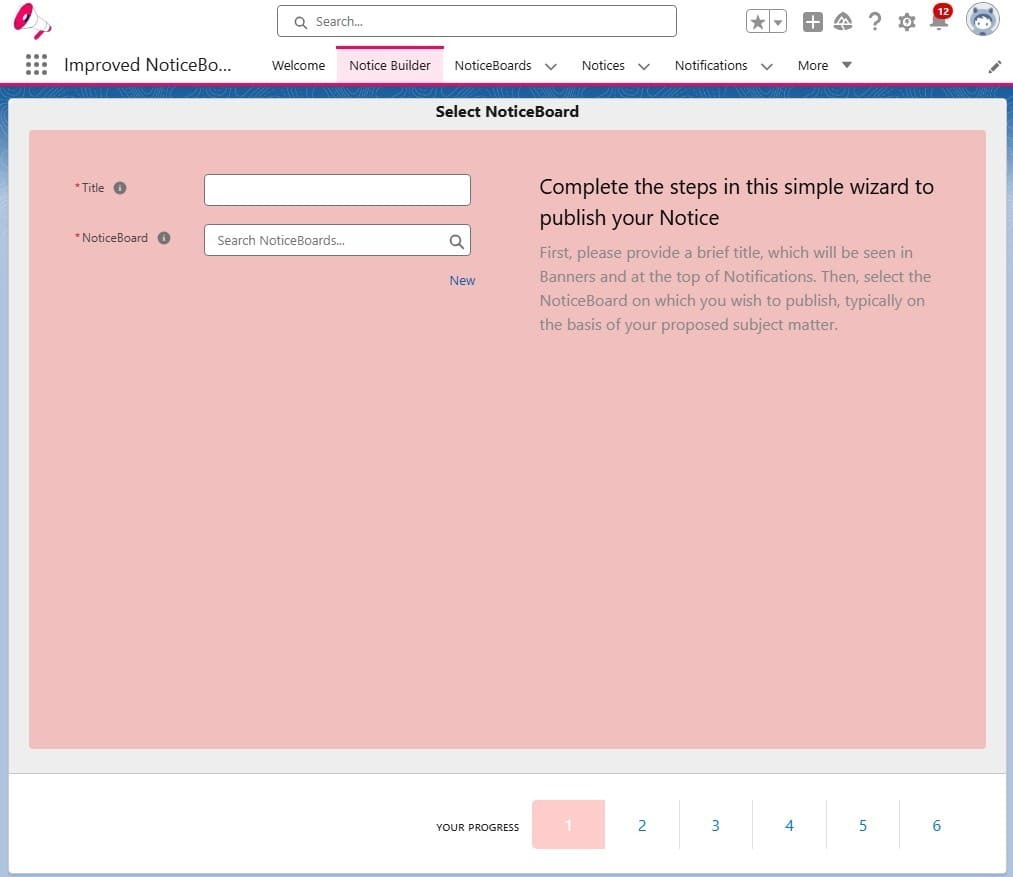
Task: Expand the More tab arrow
Action: pyautogui.click(x=846, y=65)
